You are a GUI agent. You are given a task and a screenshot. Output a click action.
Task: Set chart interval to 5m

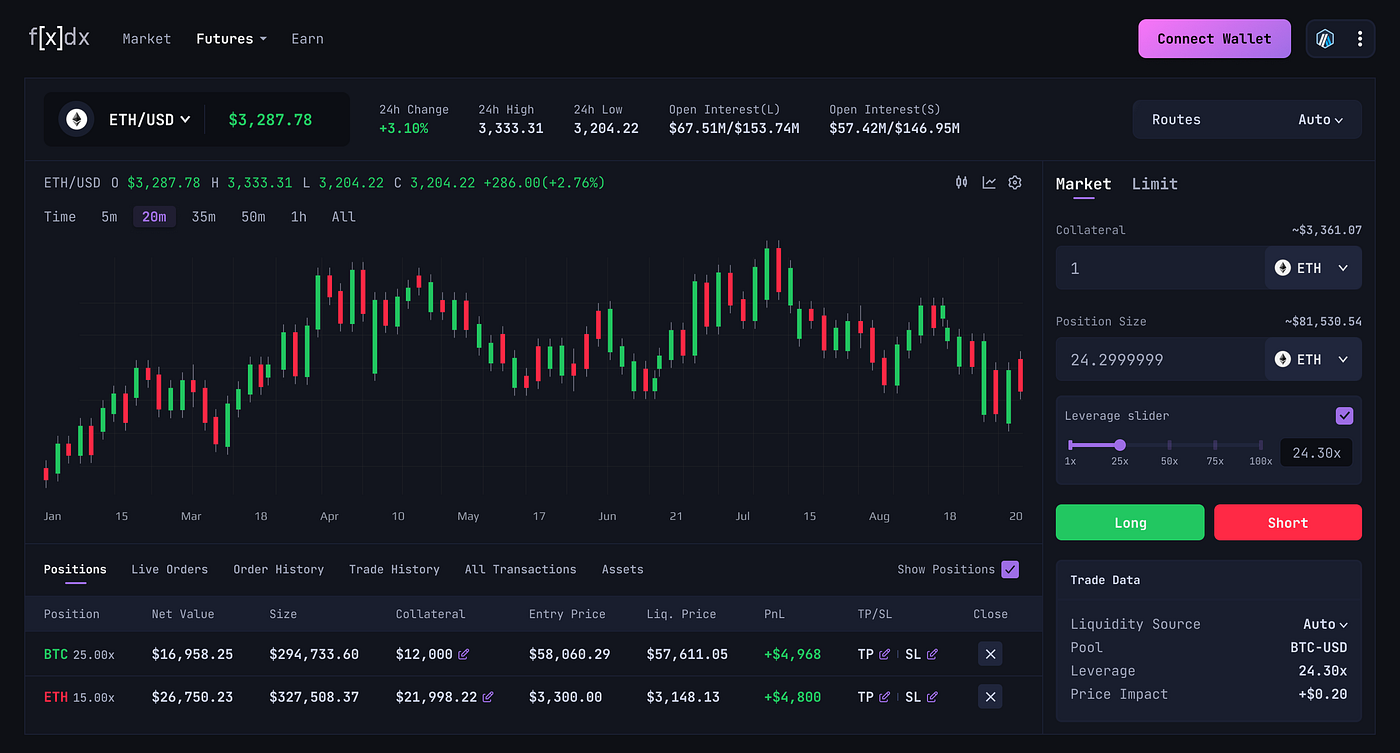109,217
